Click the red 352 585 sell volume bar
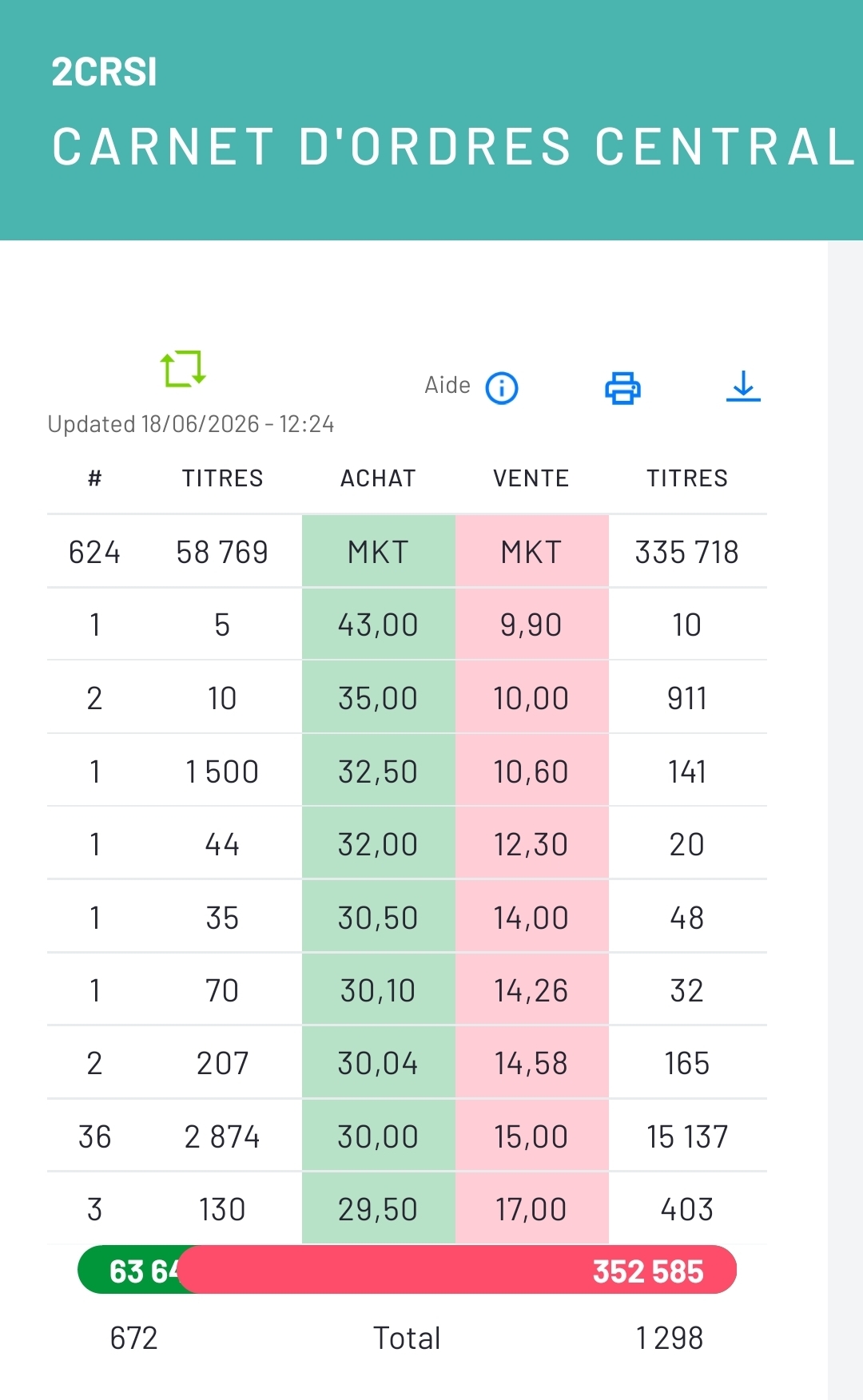863x1400 pixels. [x=457, y=1270]
